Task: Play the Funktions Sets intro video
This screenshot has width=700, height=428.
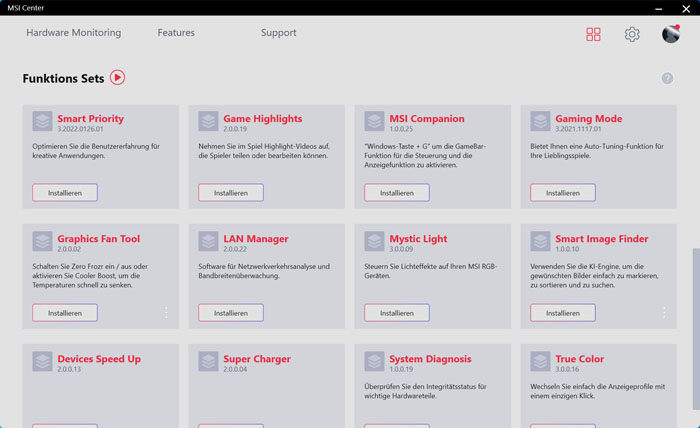Action: (118, 77)
